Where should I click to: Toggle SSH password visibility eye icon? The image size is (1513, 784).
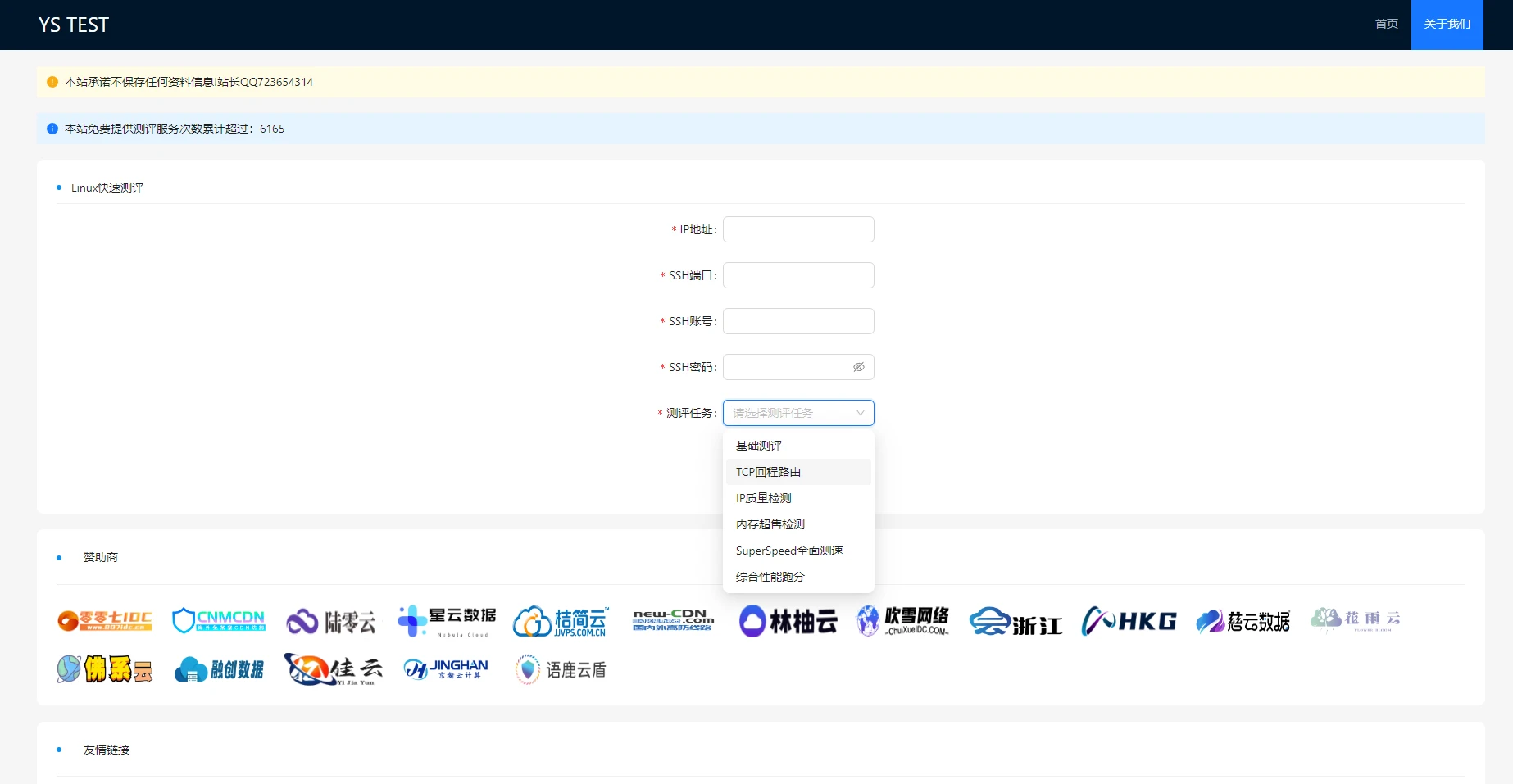click(x=858, y=367)
